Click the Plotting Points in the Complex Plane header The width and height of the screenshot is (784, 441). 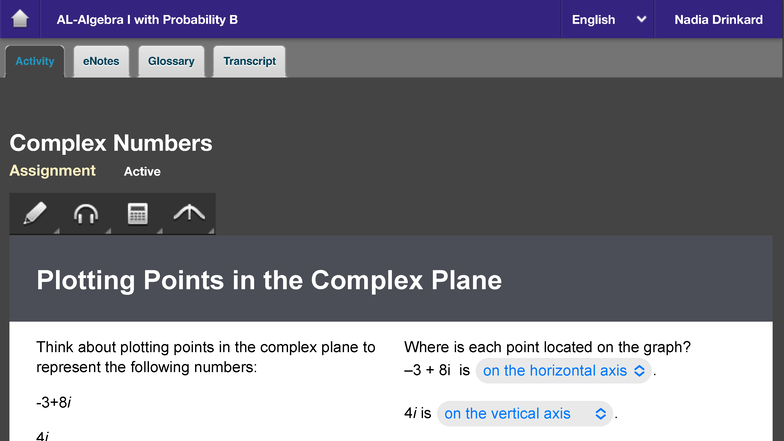point(269,280)
